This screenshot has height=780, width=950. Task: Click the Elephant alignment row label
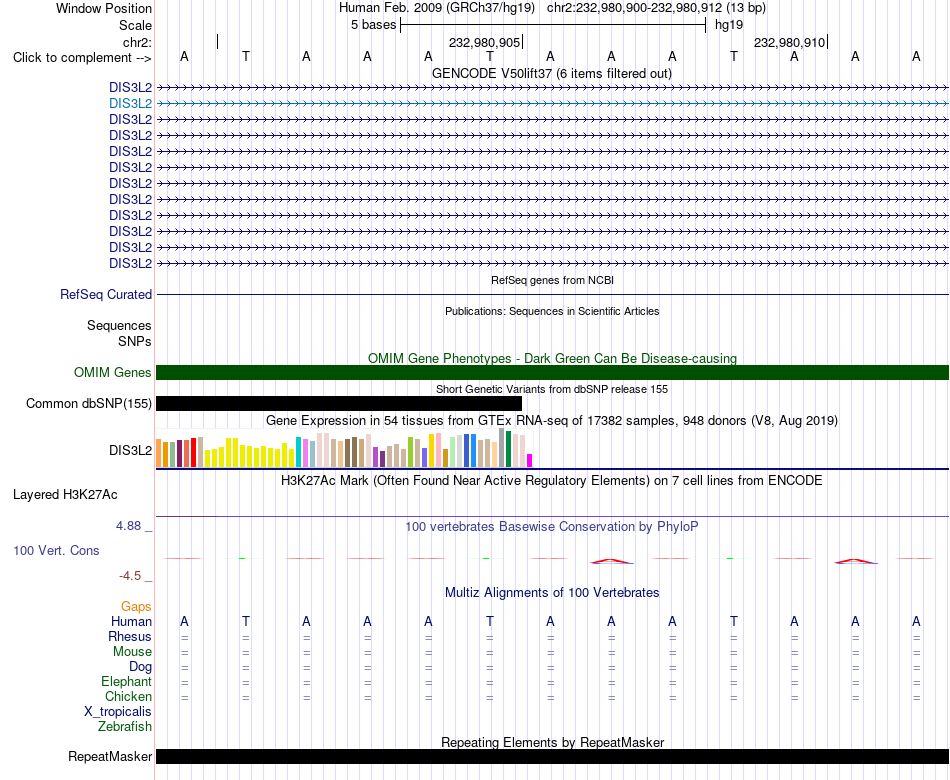126,682
